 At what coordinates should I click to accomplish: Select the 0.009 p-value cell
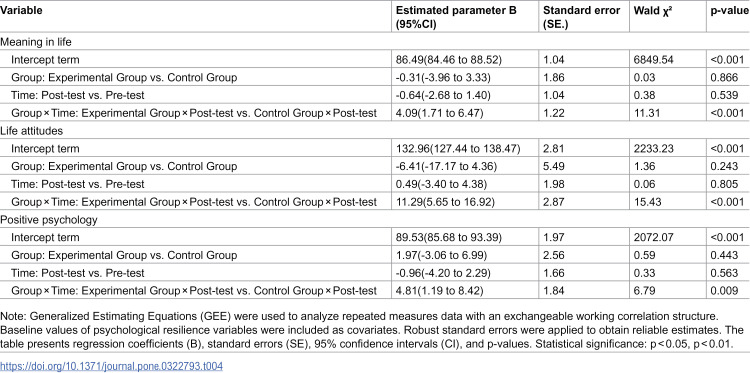tap(724, 291)
